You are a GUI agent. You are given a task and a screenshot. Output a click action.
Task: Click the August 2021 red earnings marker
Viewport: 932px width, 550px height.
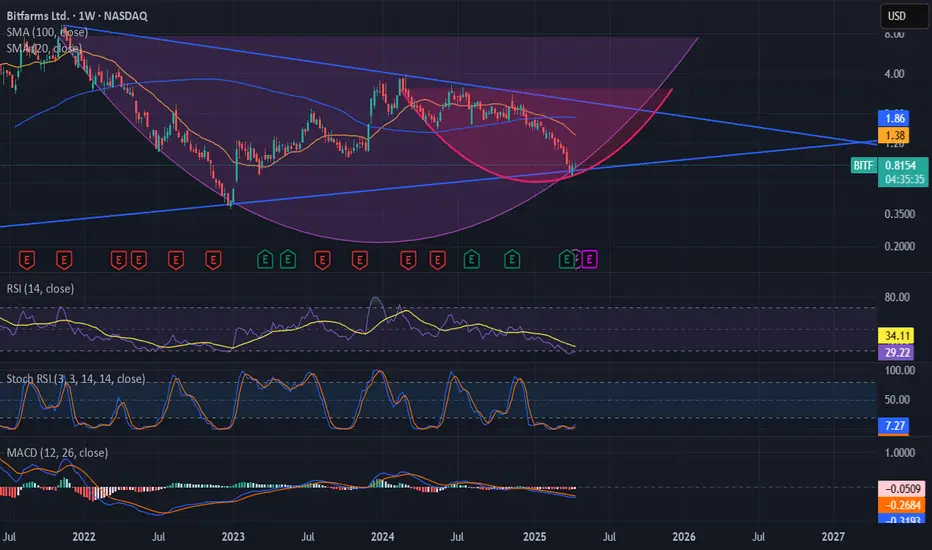pos(27,260)
